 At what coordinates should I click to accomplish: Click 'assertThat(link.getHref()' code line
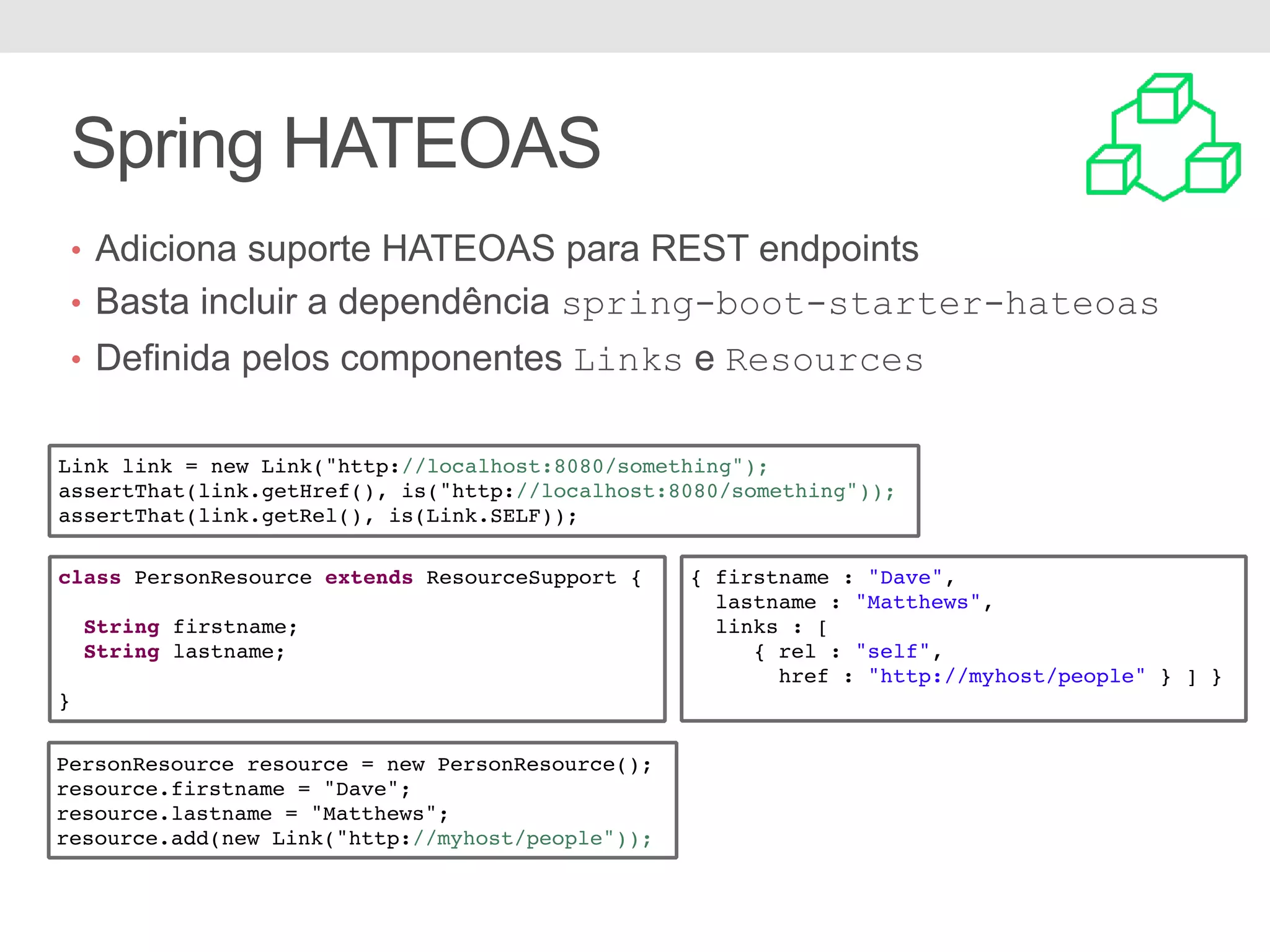click(x=476, y=491)
